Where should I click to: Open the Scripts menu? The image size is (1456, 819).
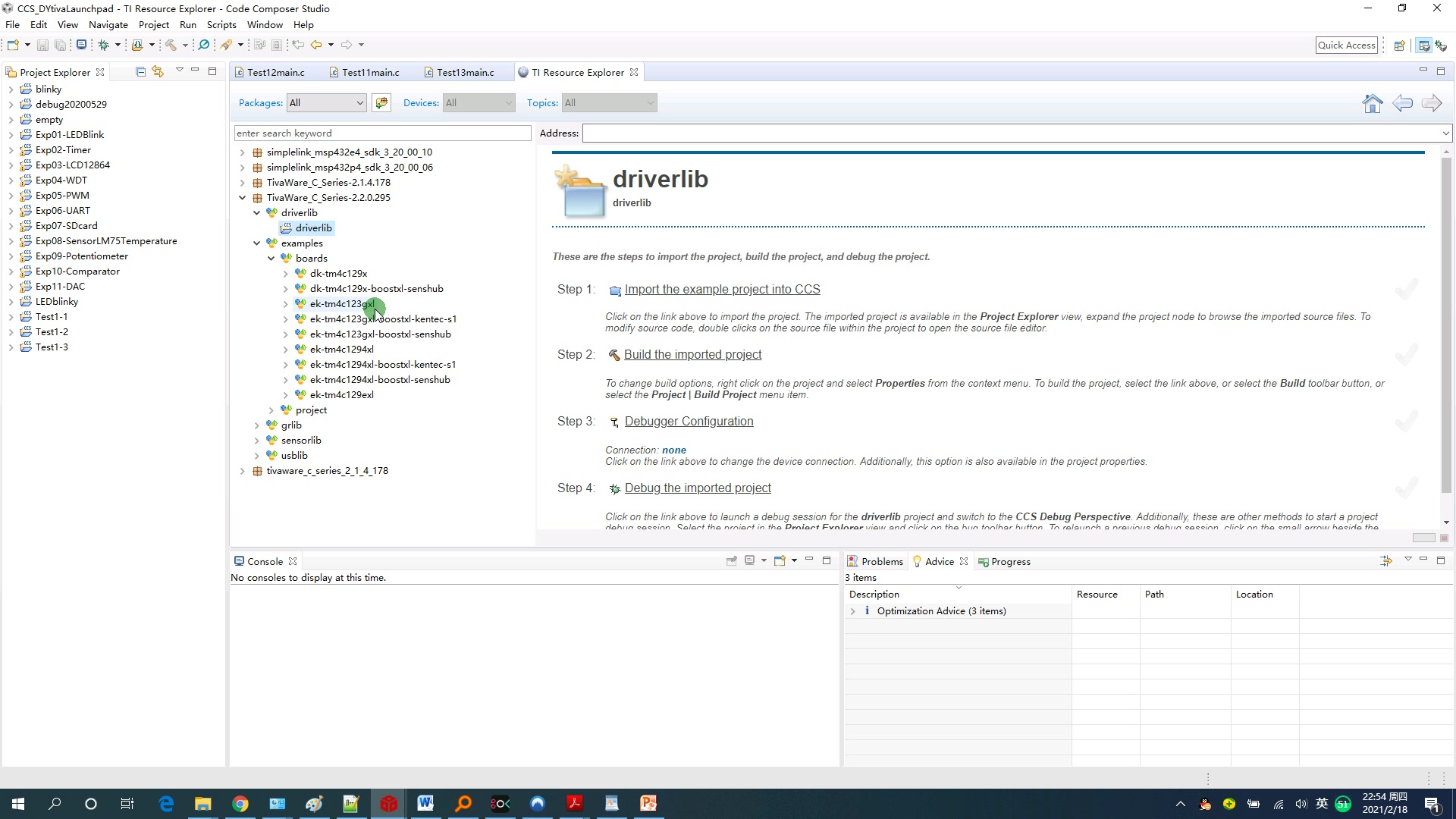click(221, 25)
